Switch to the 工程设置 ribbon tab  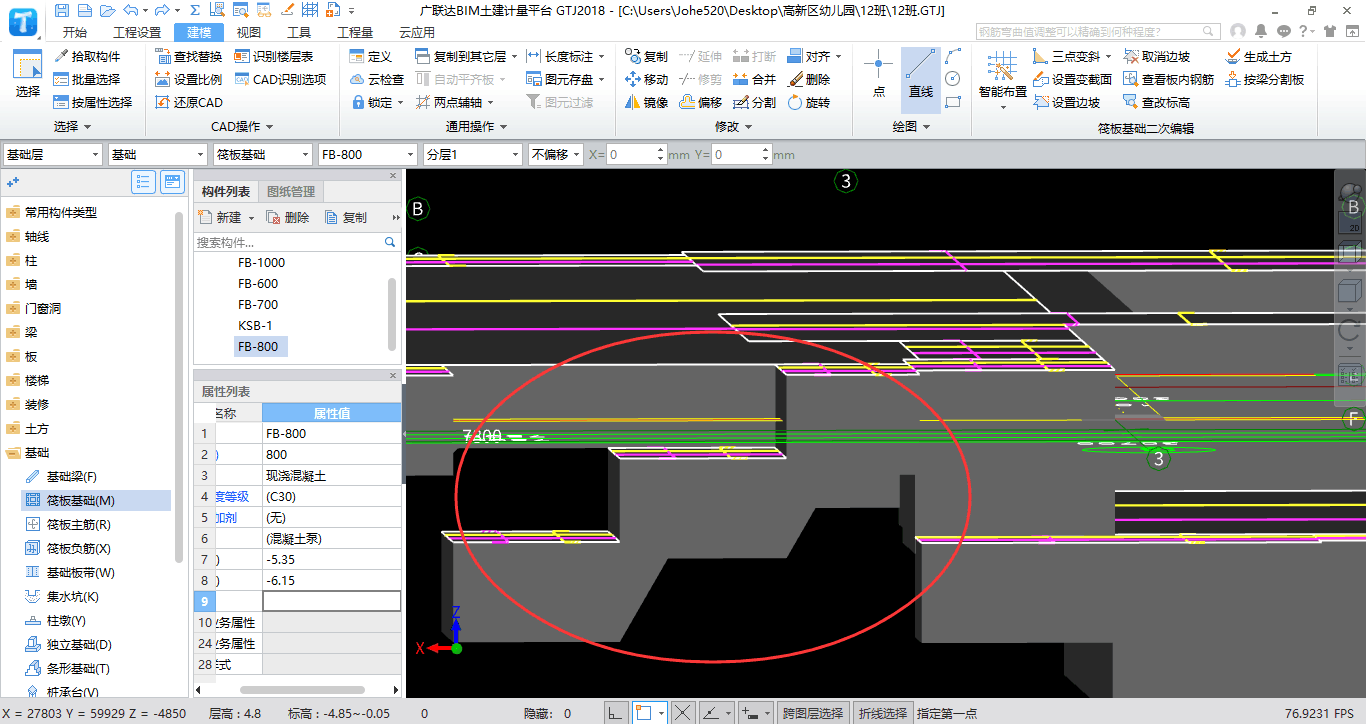[137, 32]
